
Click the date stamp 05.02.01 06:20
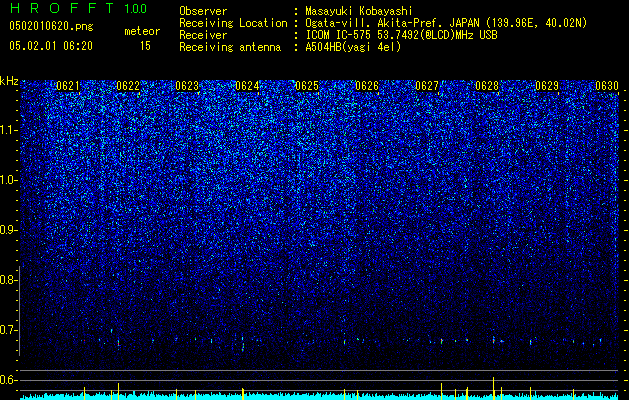pyautogui.click(x=51, y=46)
